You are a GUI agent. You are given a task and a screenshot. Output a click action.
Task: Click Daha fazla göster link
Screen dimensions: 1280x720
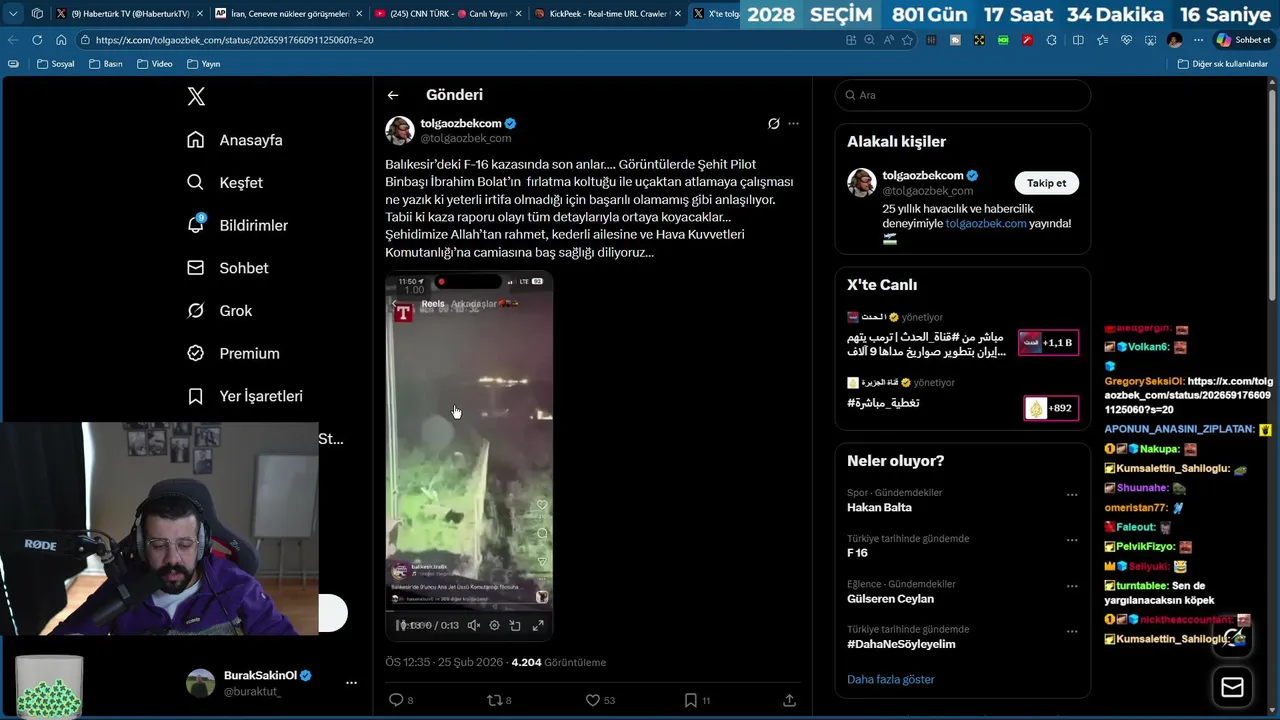click(x=890, y=679)
